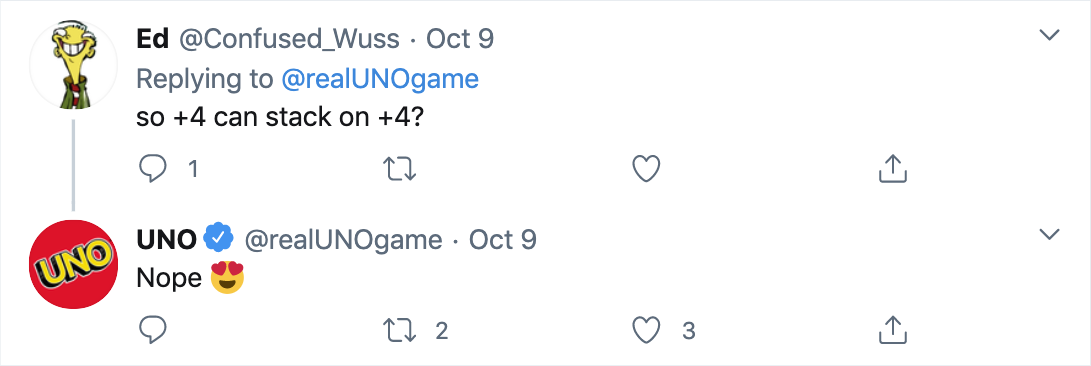Expand options chevron on UNO's tweet
Screen dimensions: 1091x366
click(1049, 234)
